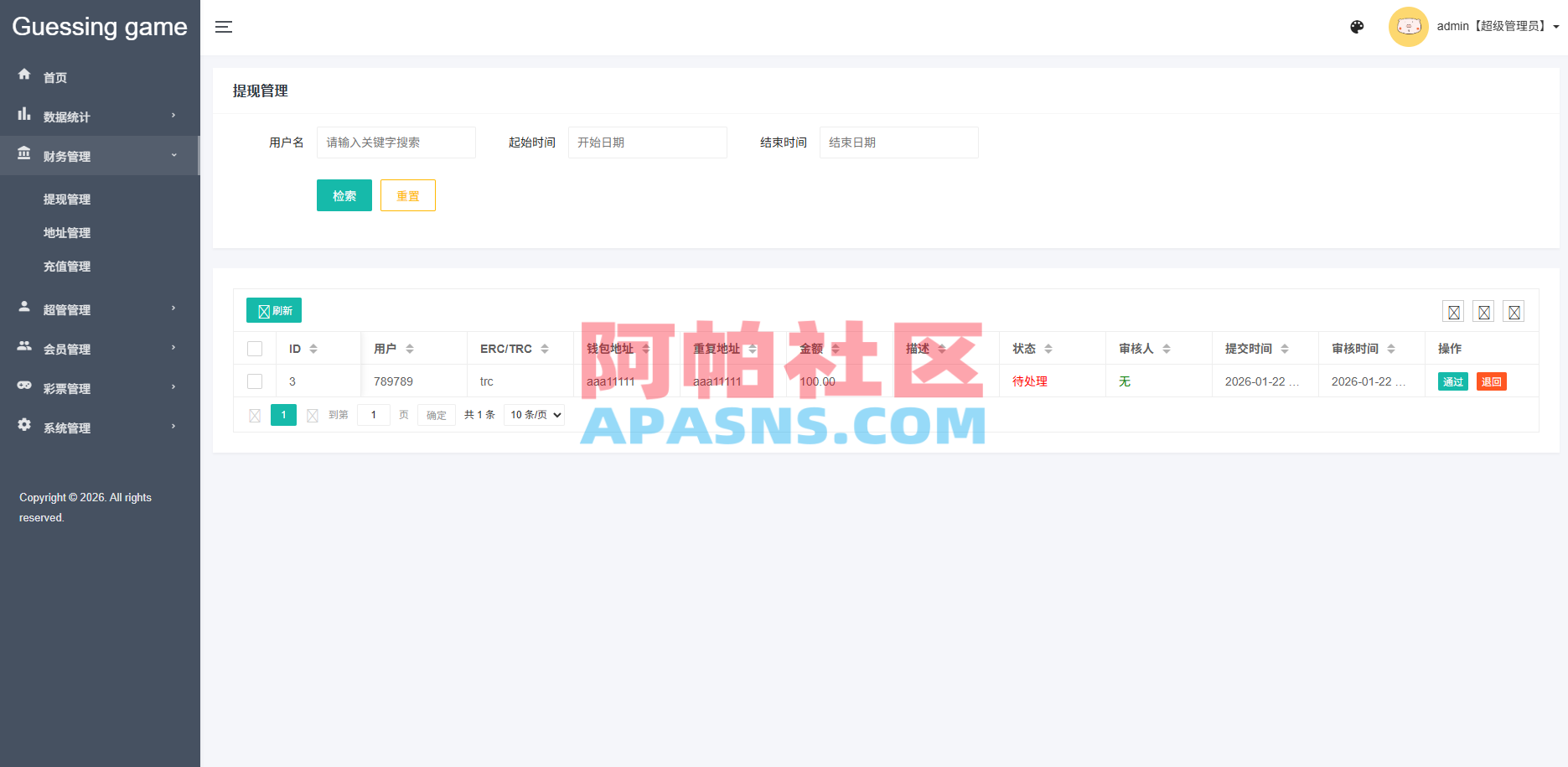Open the 开始日期 start date field
Image resolution: width=1568 pixels, height=767 pixels.
(648, 143)
